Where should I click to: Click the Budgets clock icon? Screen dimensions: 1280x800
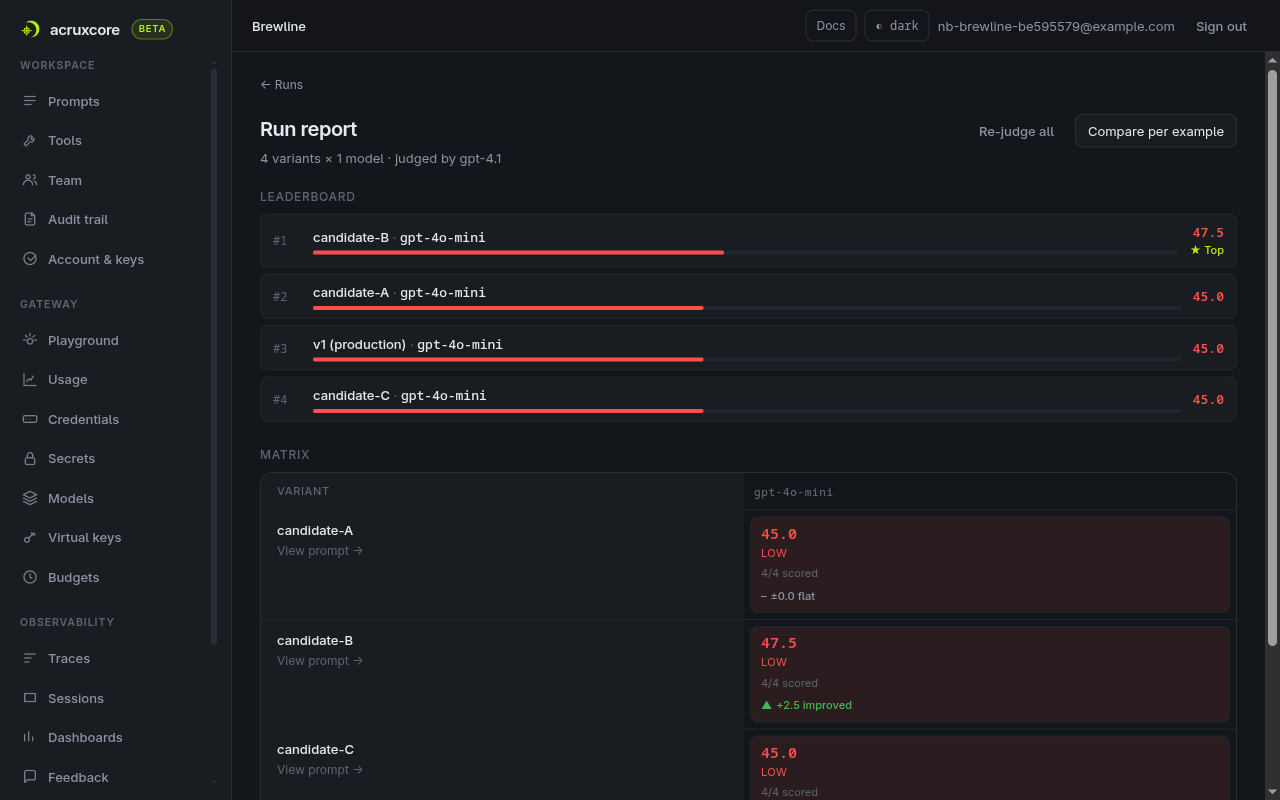click(30, 578)
